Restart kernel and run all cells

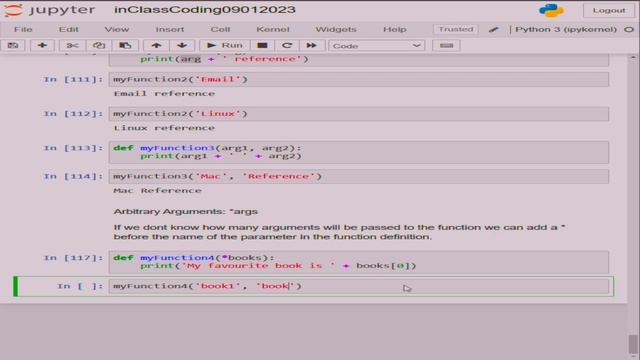point(311,45)
